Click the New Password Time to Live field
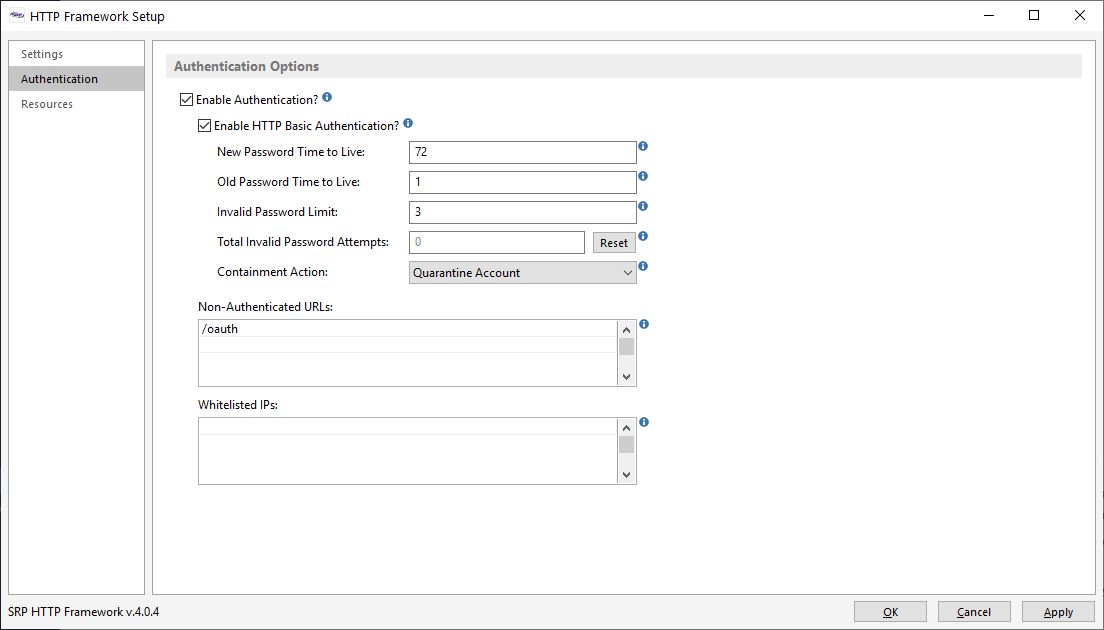Image resolution: width=1104 pixels, height=630 pixels. [x=522, y=152]
